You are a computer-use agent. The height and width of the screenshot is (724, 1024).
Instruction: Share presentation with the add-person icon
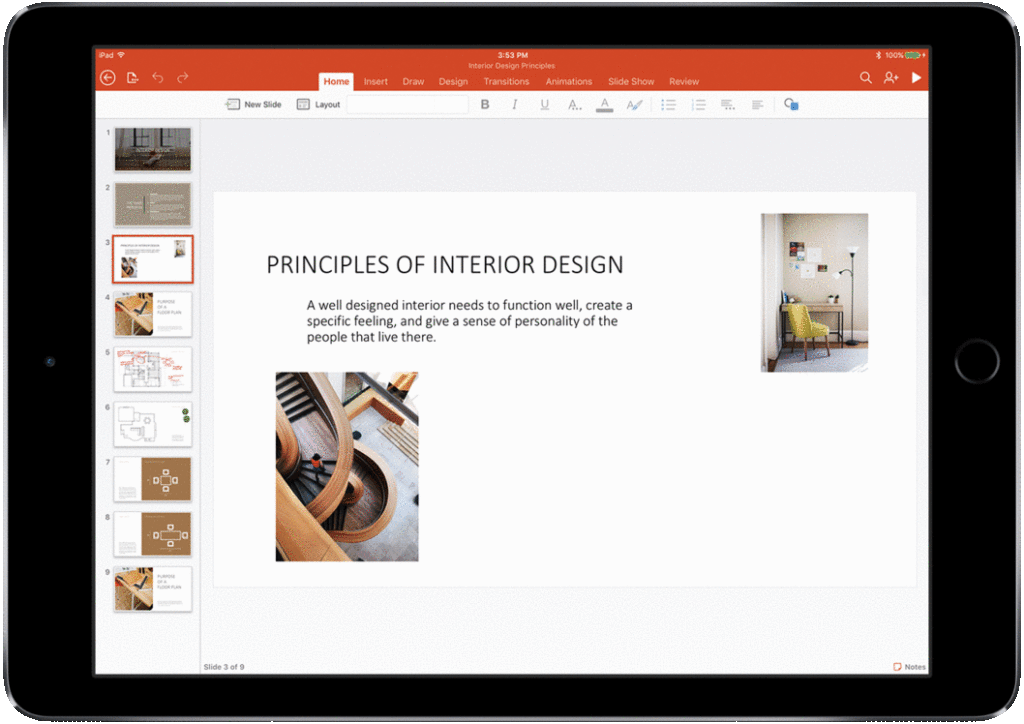point(890,78)
